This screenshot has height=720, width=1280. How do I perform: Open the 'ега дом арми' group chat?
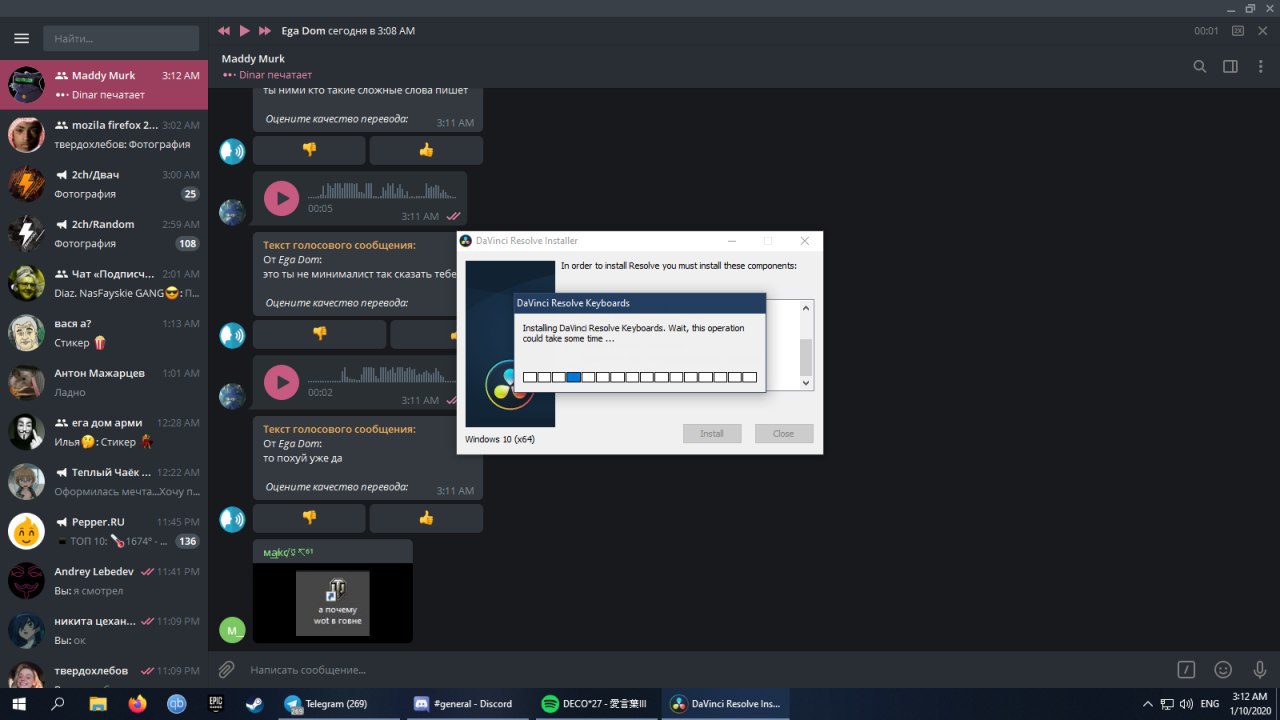pyautogui.click(x=104, y=432)
